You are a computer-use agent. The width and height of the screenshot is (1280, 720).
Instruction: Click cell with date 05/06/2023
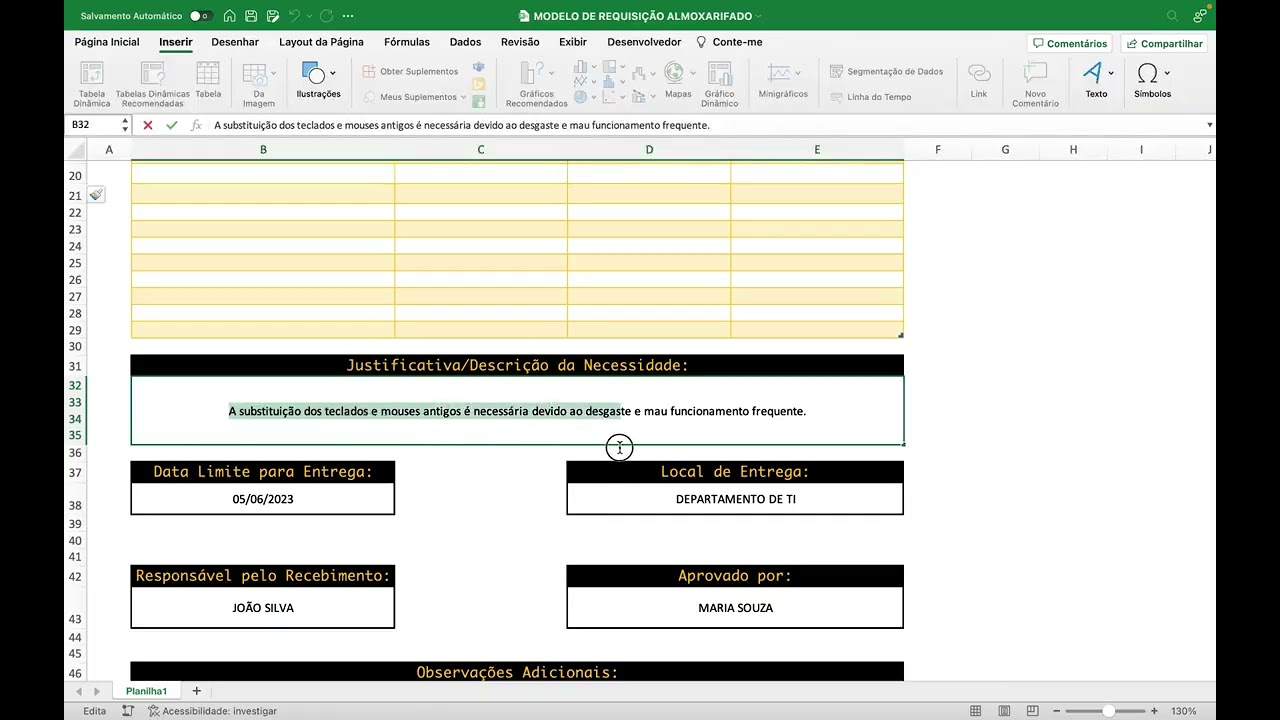263,499
